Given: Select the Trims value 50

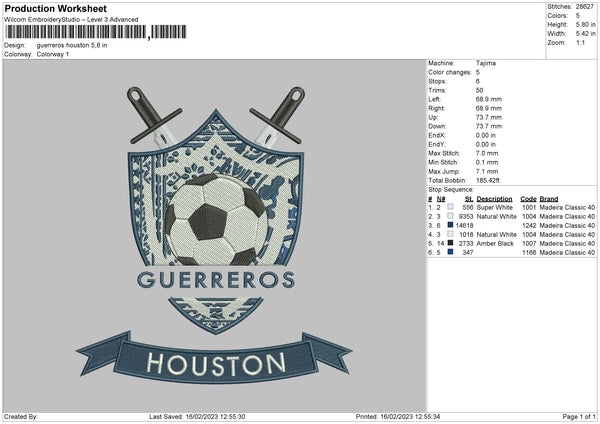Looking at the screenshot, I should [x=479, y=90].
